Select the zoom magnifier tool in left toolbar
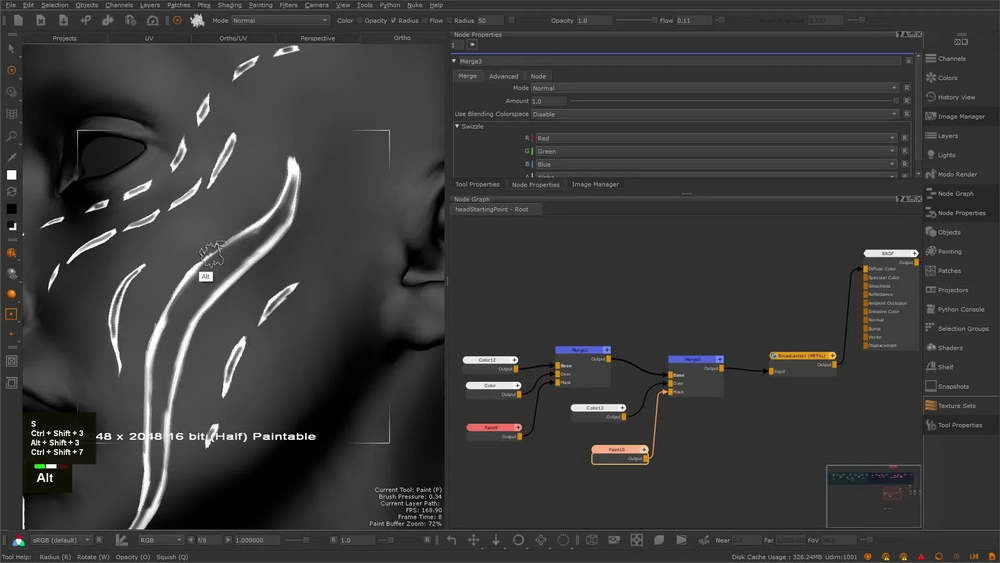 click(x=11, y=136)
